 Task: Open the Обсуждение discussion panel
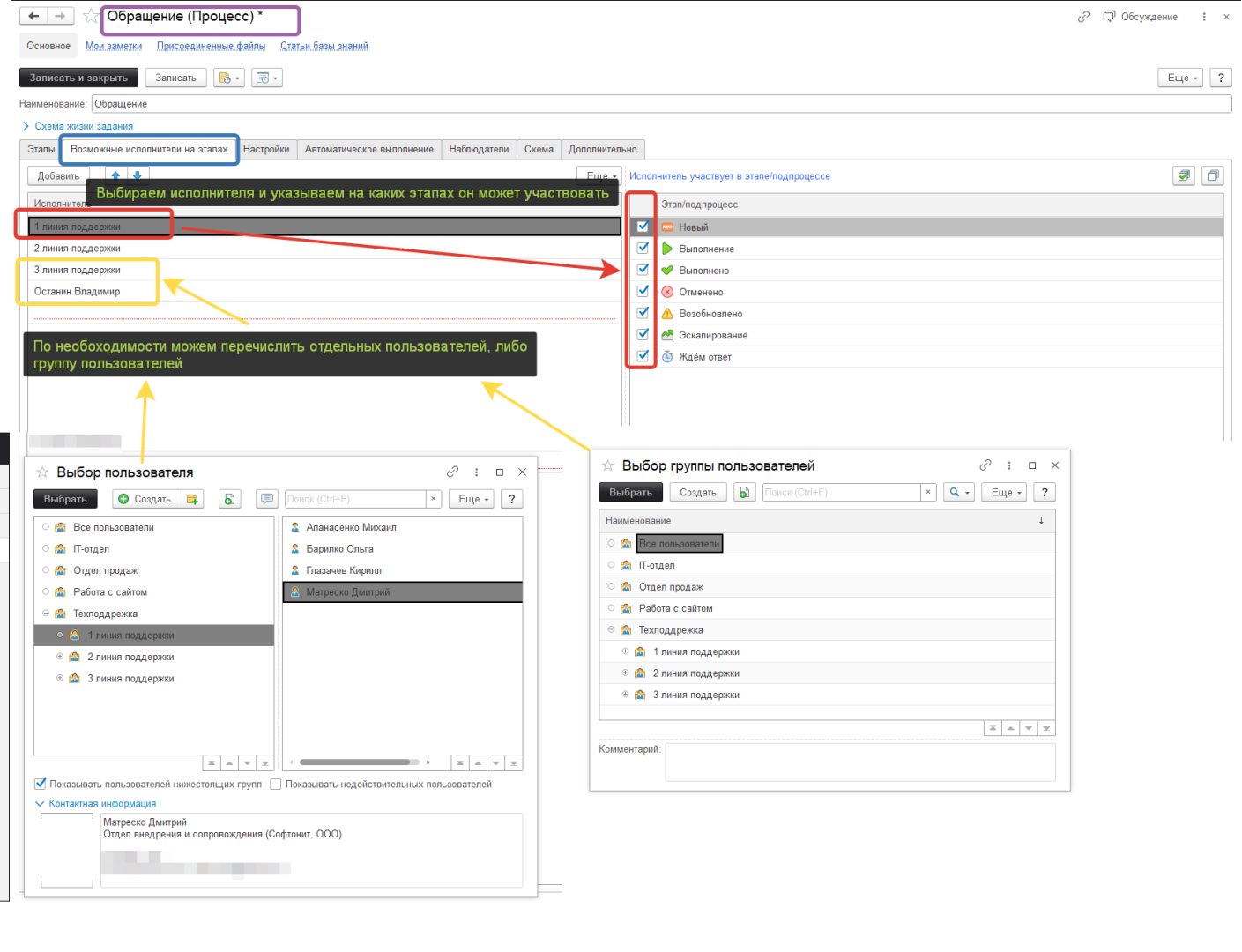coord(1141,17)
